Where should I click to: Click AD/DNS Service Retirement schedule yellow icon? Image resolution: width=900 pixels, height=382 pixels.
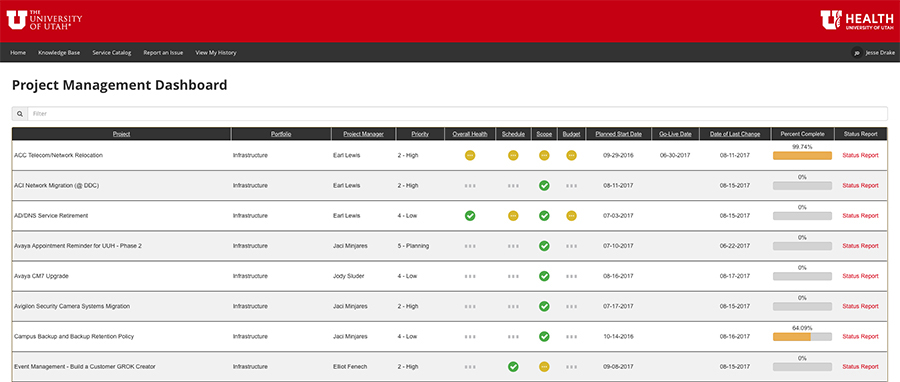(x=513, y=216)
